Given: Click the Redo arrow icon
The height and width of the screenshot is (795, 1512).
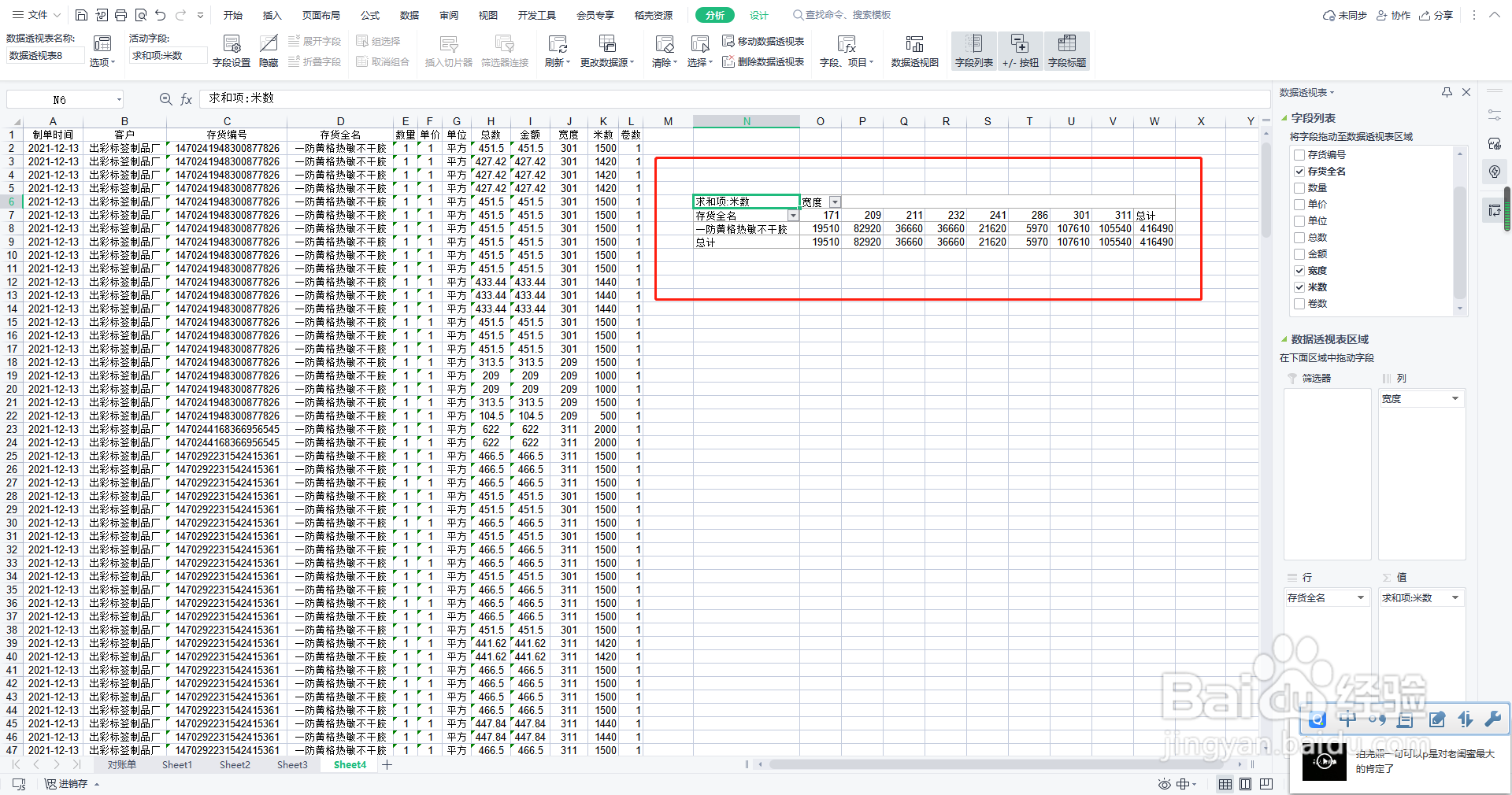Looking at the screenshot, I should [x=180, y=15].
